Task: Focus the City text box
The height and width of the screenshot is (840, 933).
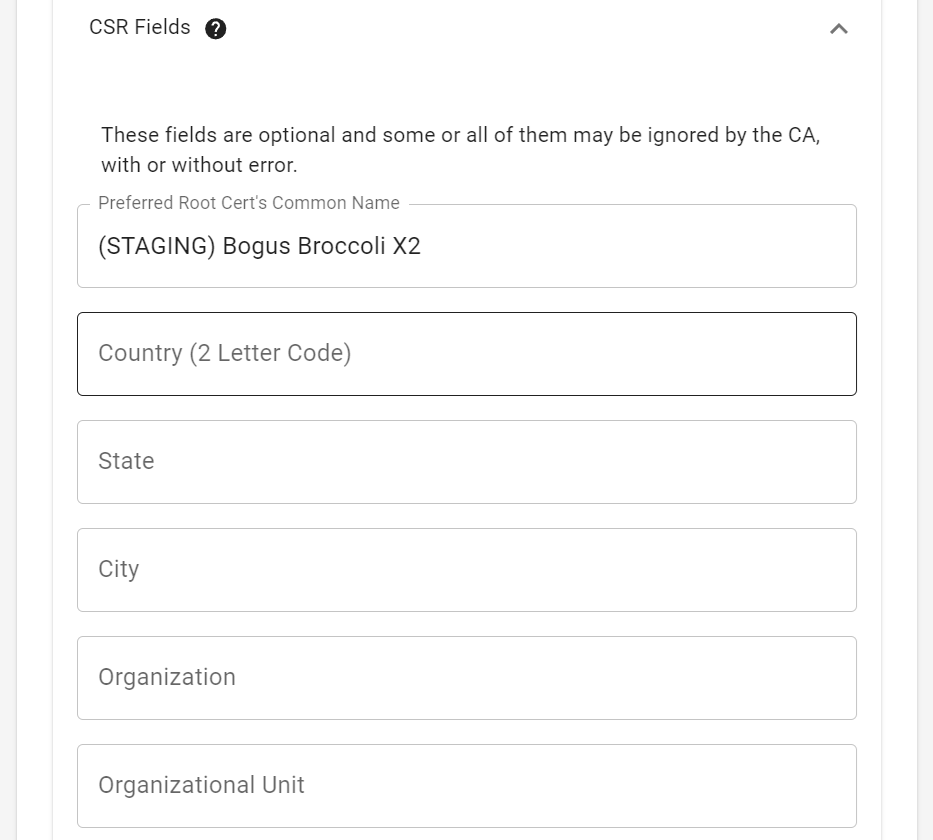Action: tap(466, 569)
